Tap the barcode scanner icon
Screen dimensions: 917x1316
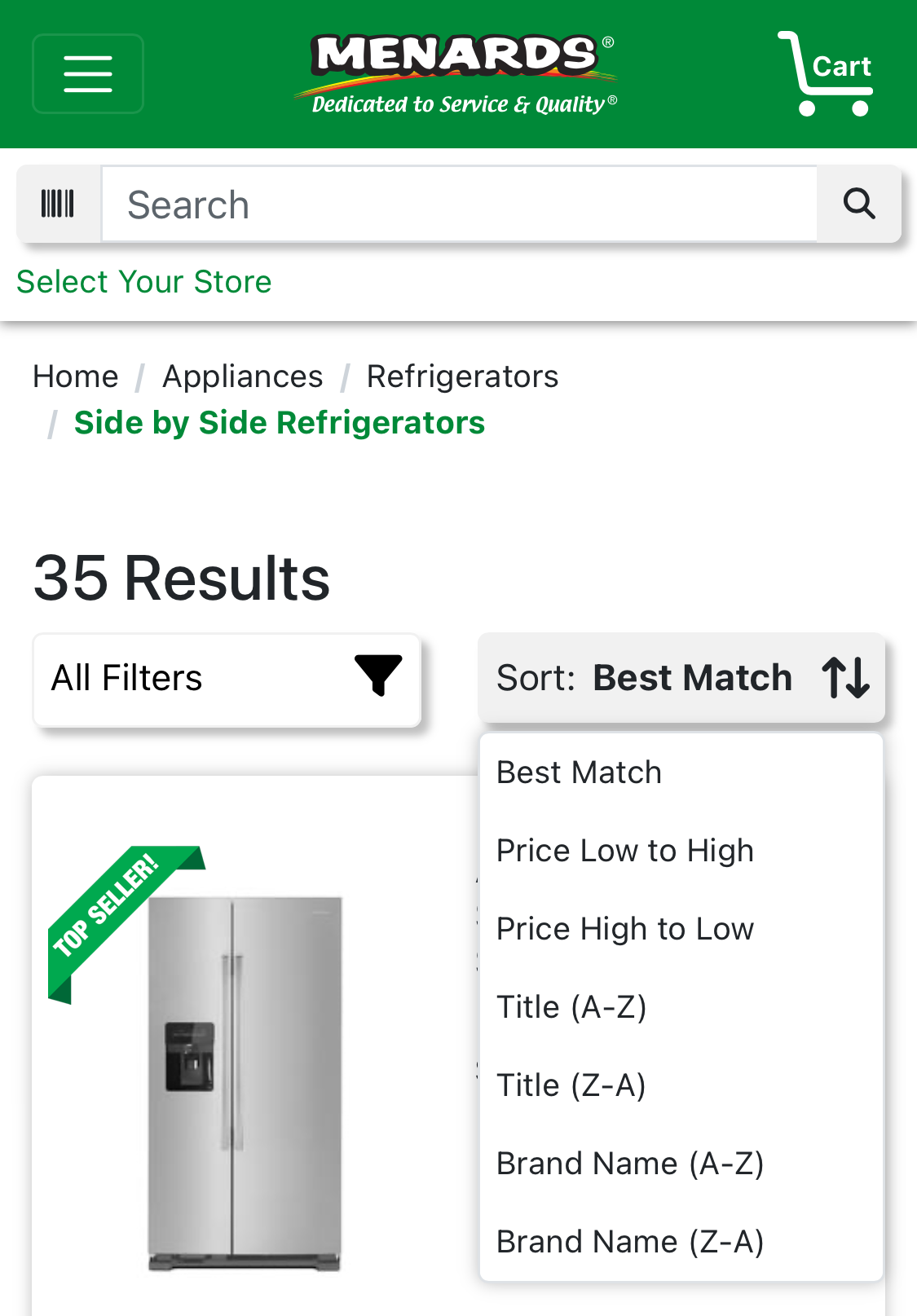(56, 204)
